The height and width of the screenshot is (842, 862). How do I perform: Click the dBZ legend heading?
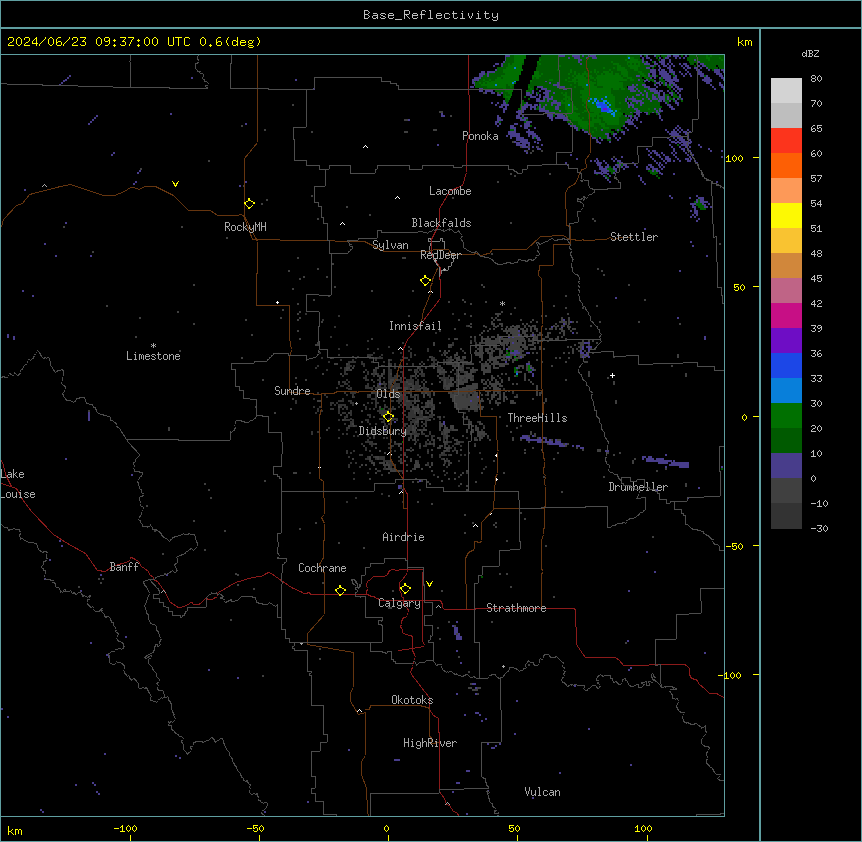[x=810, y=53]
